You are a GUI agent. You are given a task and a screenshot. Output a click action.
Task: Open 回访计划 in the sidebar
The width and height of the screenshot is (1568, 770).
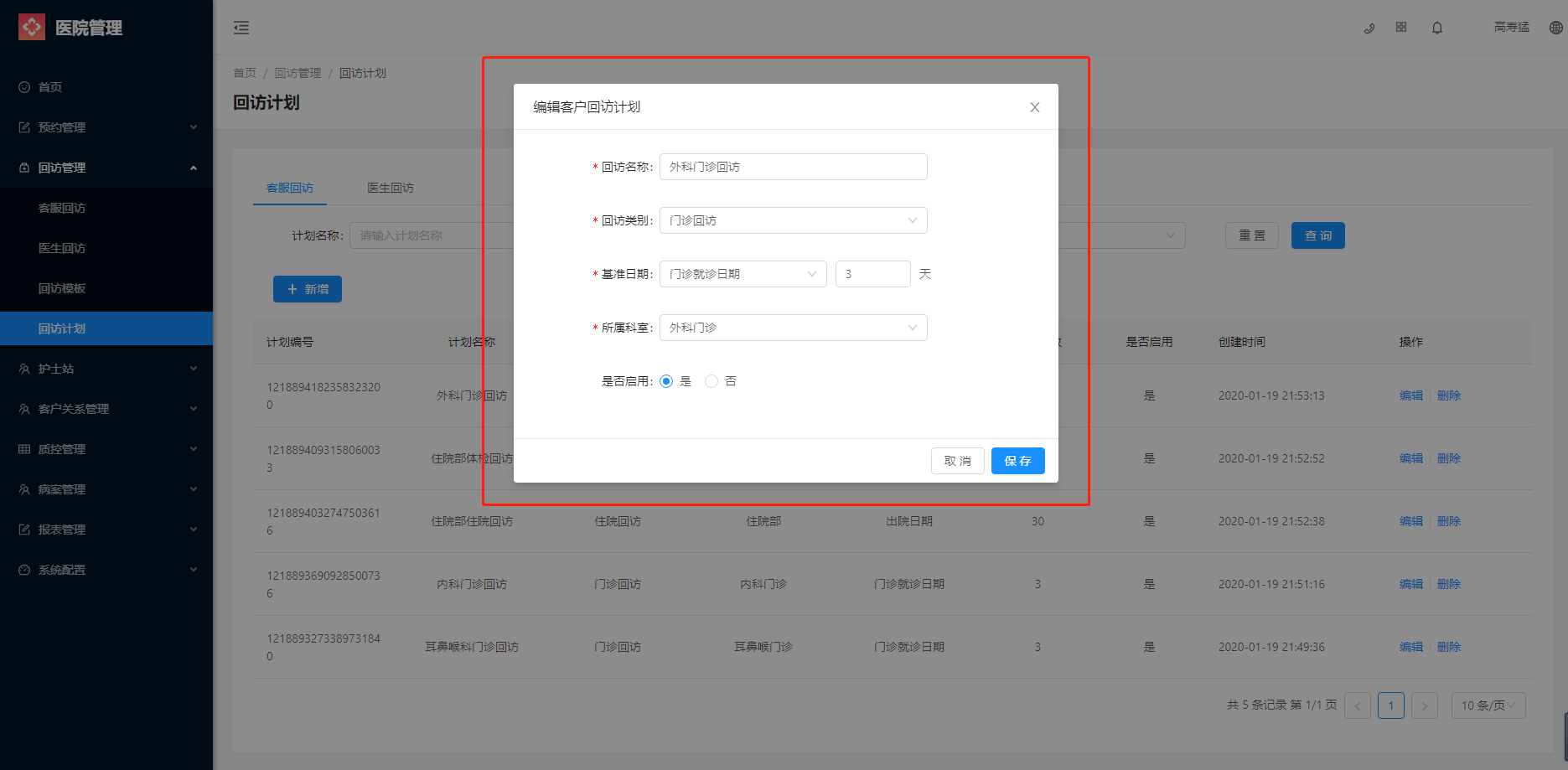106,328
